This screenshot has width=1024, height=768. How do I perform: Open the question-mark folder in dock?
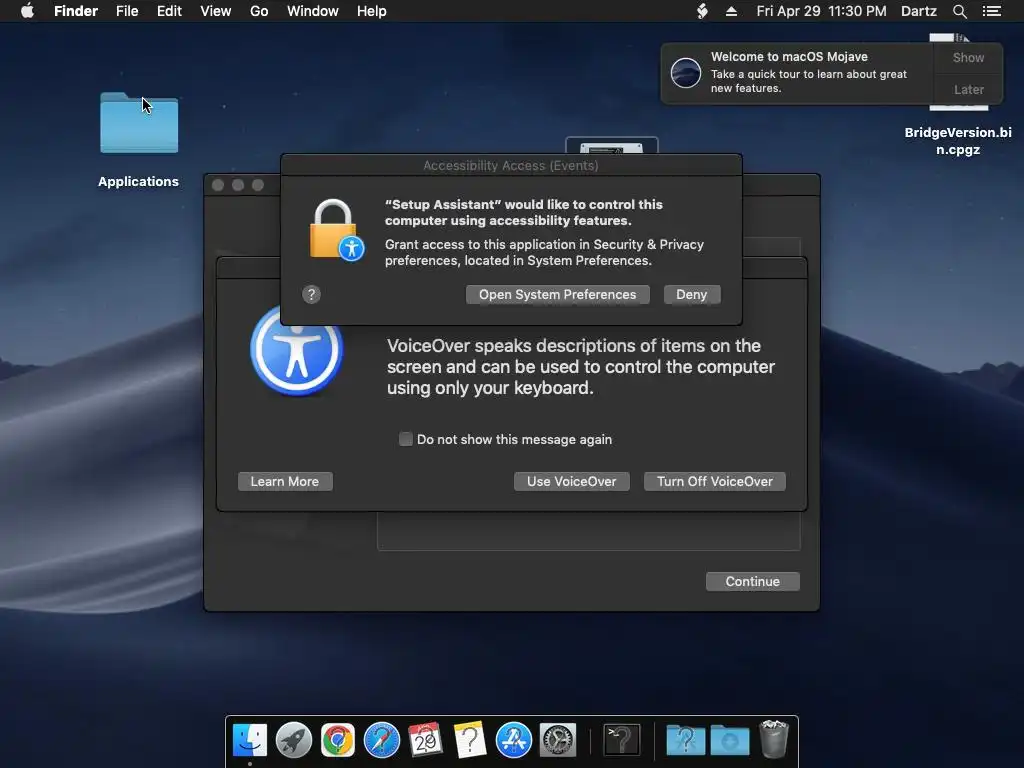point(685,740)
